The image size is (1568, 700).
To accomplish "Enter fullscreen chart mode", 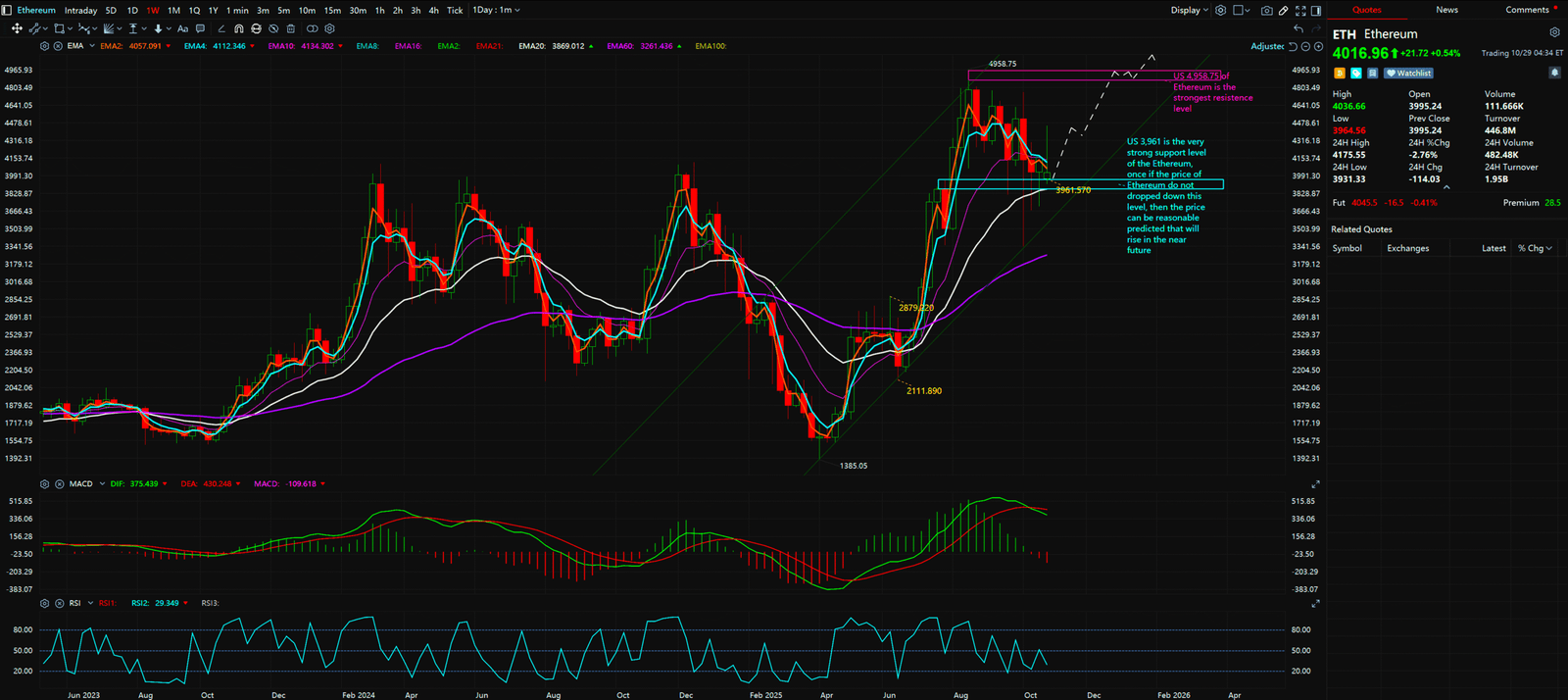I will [1300, 11].
